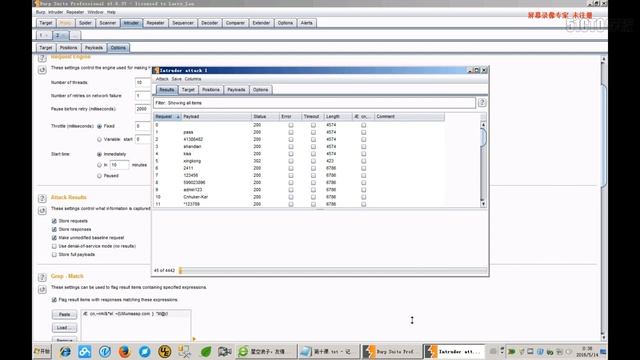This screenshot has height=360, width=640.
Task: Launch Firefox from the taskbar
Action: (124, 351)
